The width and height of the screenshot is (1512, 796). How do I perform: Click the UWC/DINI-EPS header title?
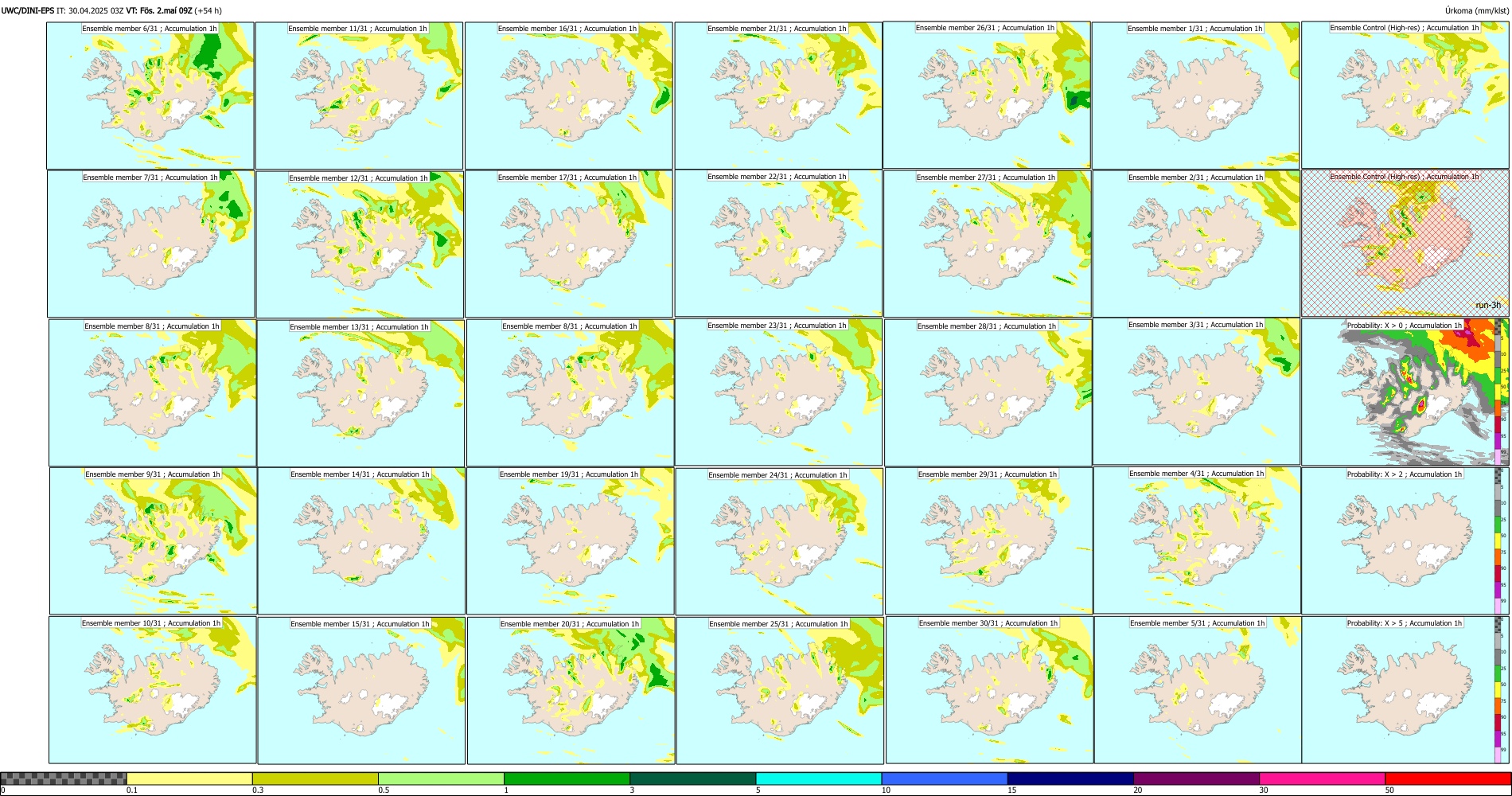[x=28, y=11]
